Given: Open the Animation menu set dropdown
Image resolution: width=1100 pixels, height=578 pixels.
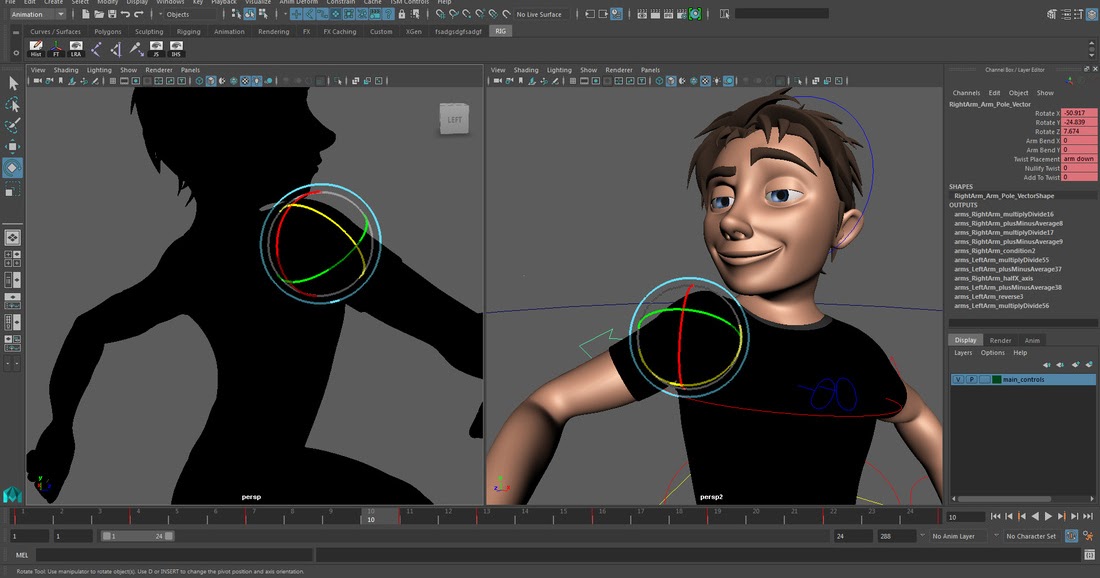Looking at the screenshot, I should [x=38, y=14].
